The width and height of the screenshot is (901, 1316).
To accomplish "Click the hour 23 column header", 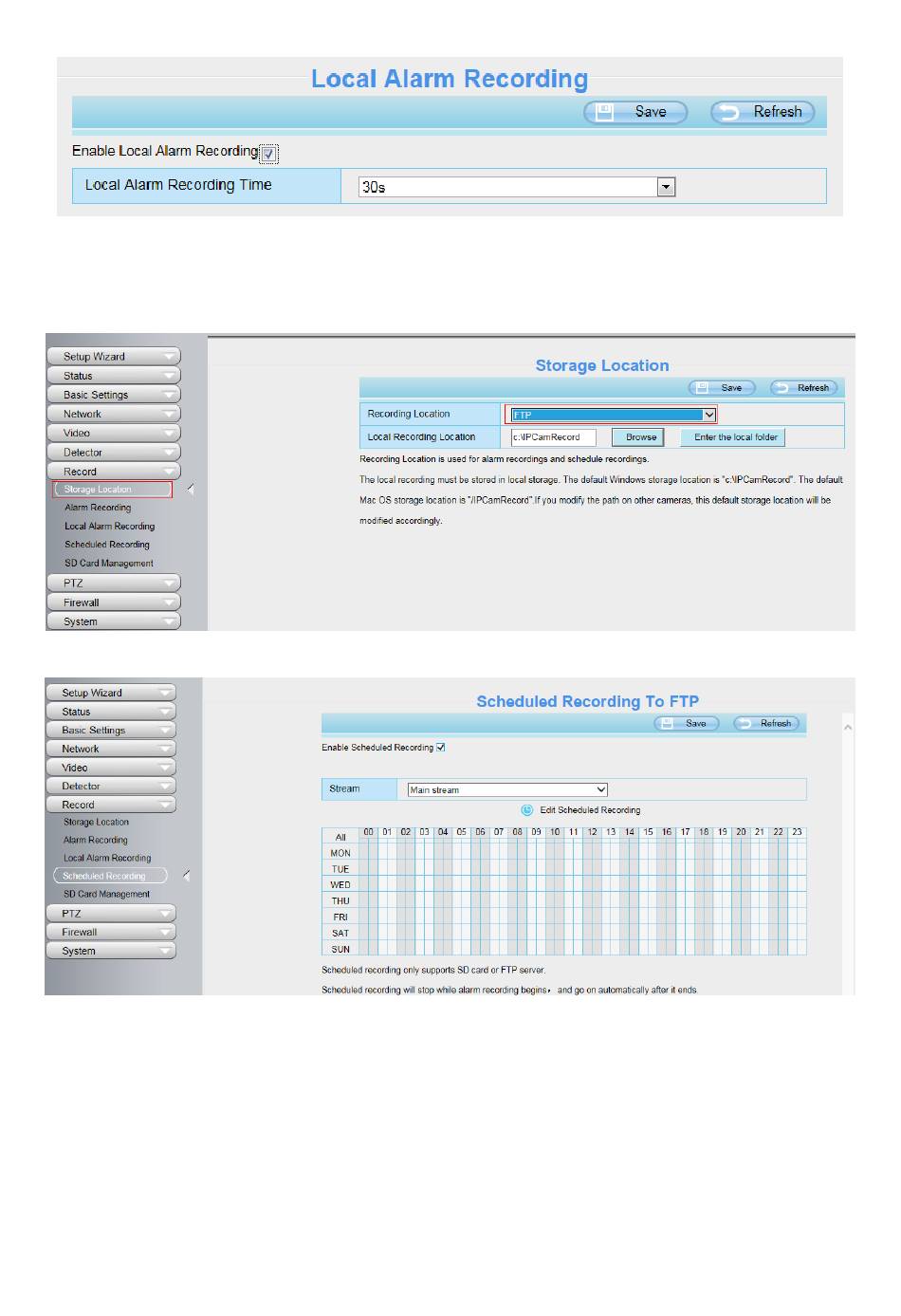I will pyautogui.click(x=797, y=832).
